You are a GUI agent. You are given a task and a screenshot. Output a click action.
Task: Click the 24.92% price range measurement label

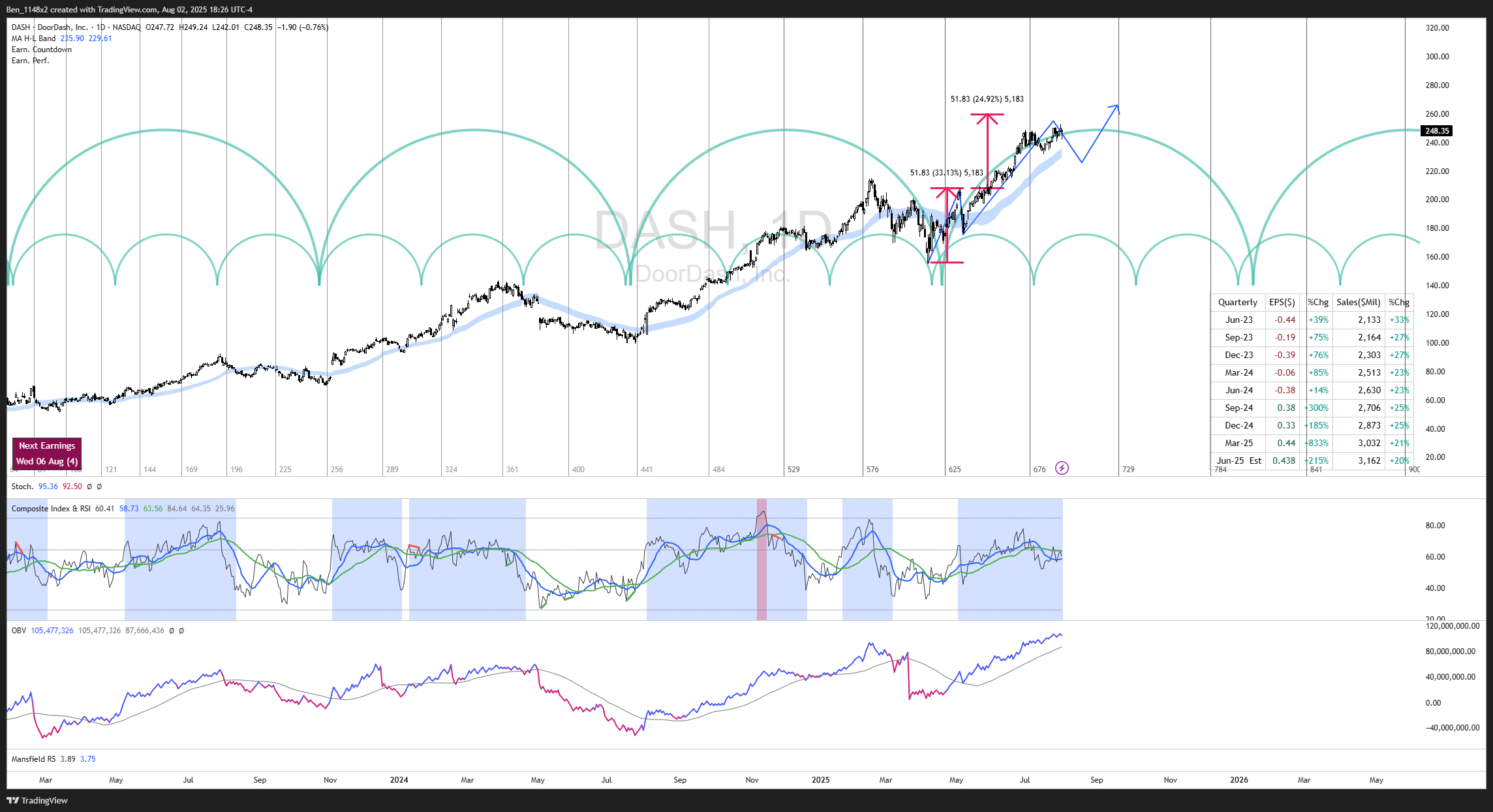(x=987, y=99)
